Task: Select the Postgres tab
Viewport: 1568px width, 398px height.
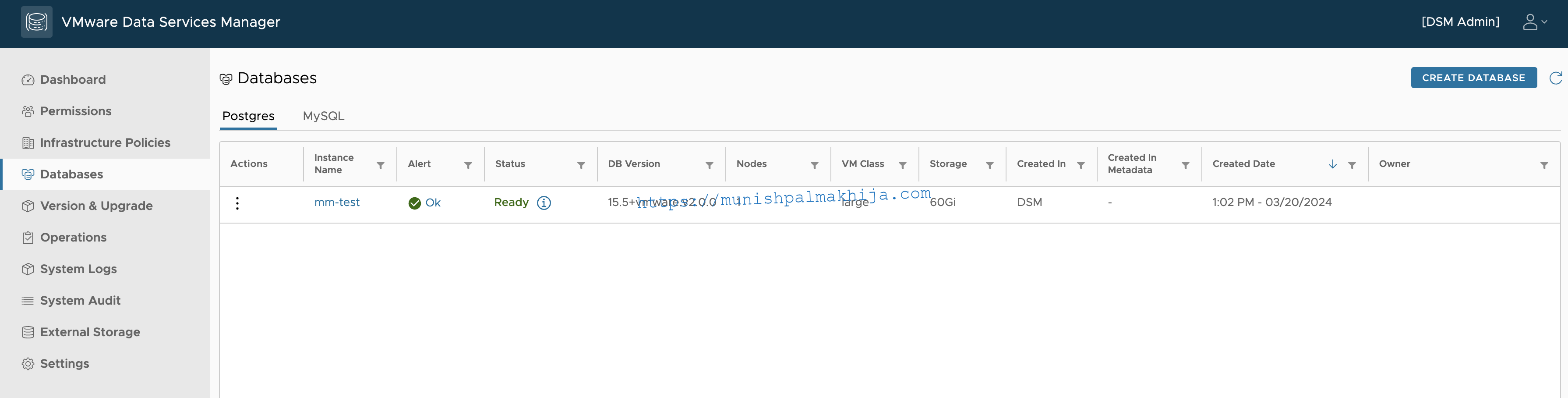Action: 248,116
